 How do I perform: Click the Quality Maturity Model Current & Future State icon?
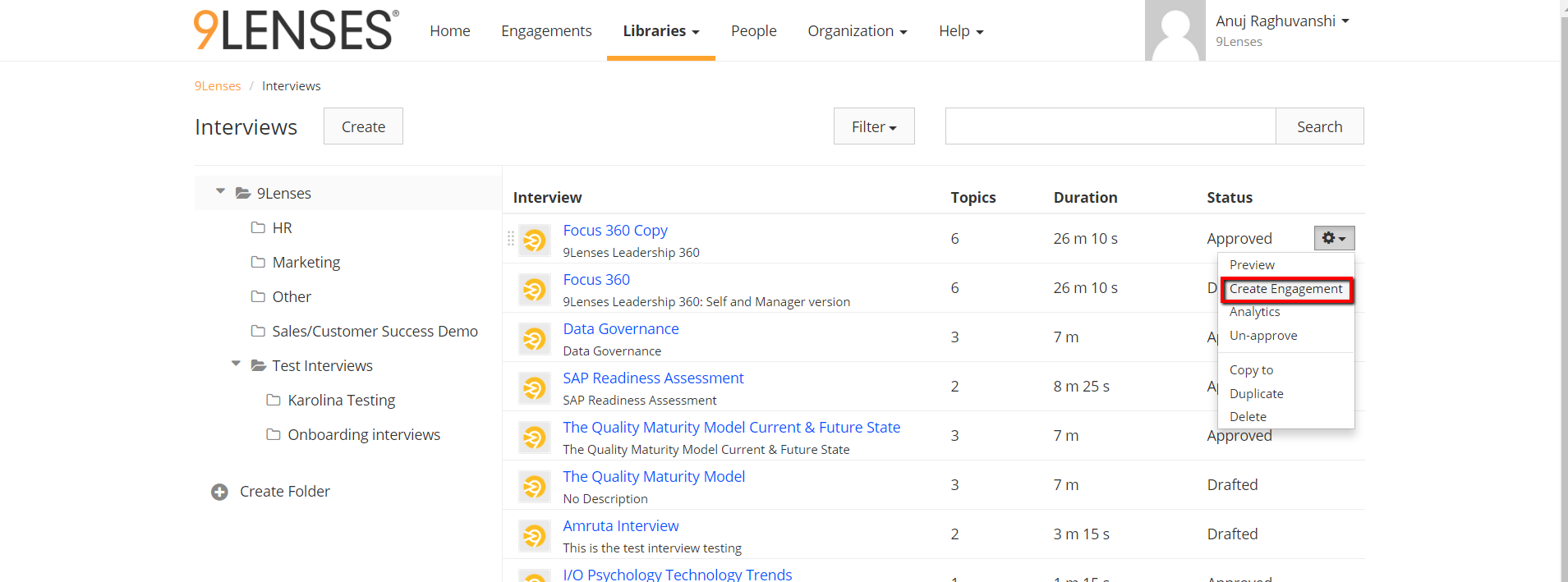(x=535, y=438)
